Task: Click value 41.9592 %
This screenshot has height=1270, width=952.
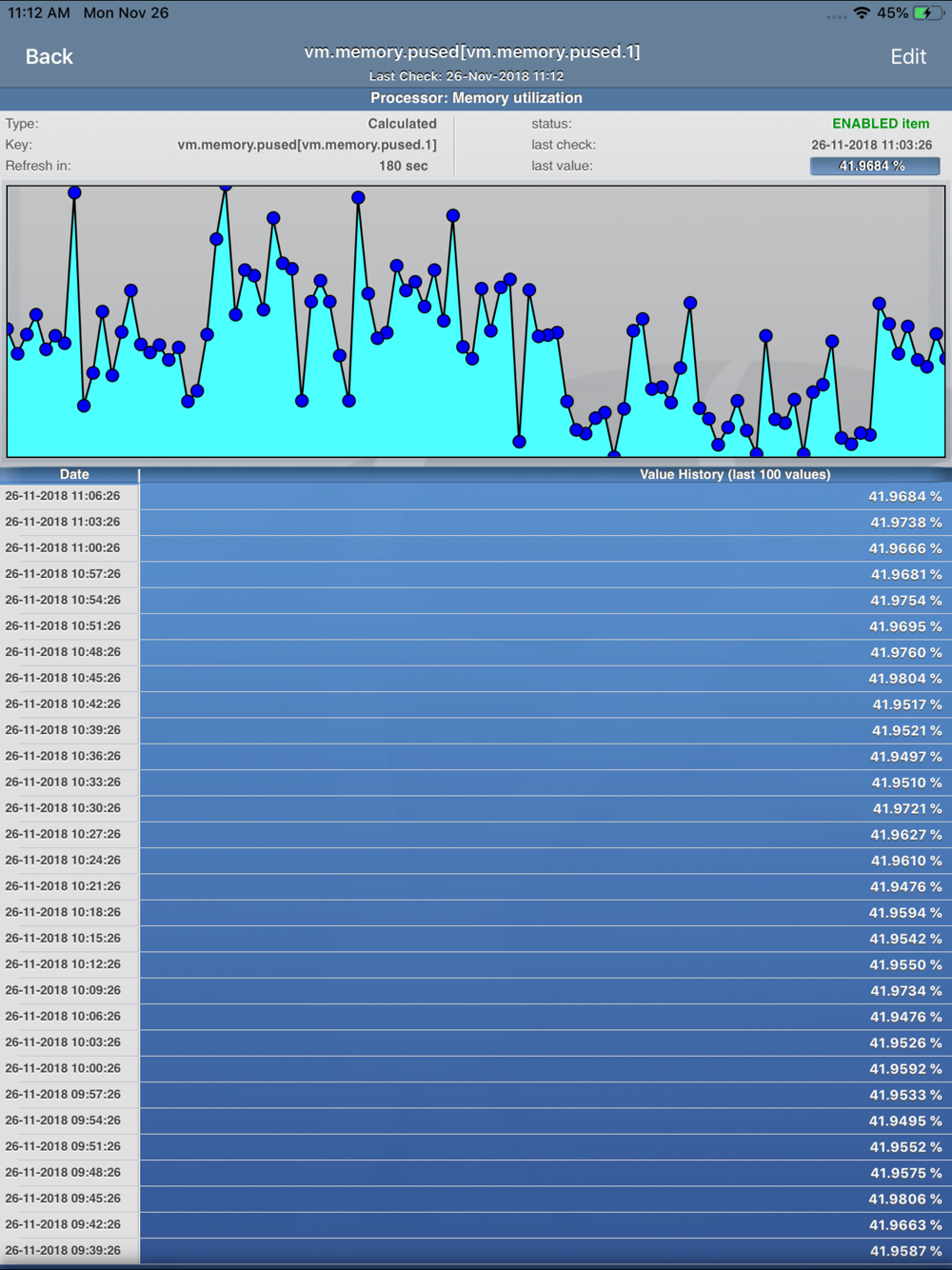Action: pos(906,1069)
